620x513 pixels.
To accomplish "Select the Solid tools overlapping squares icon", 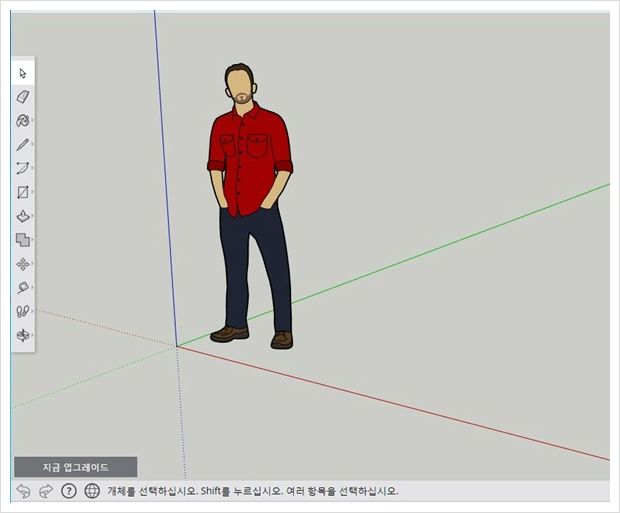I will tap(23, 240).
